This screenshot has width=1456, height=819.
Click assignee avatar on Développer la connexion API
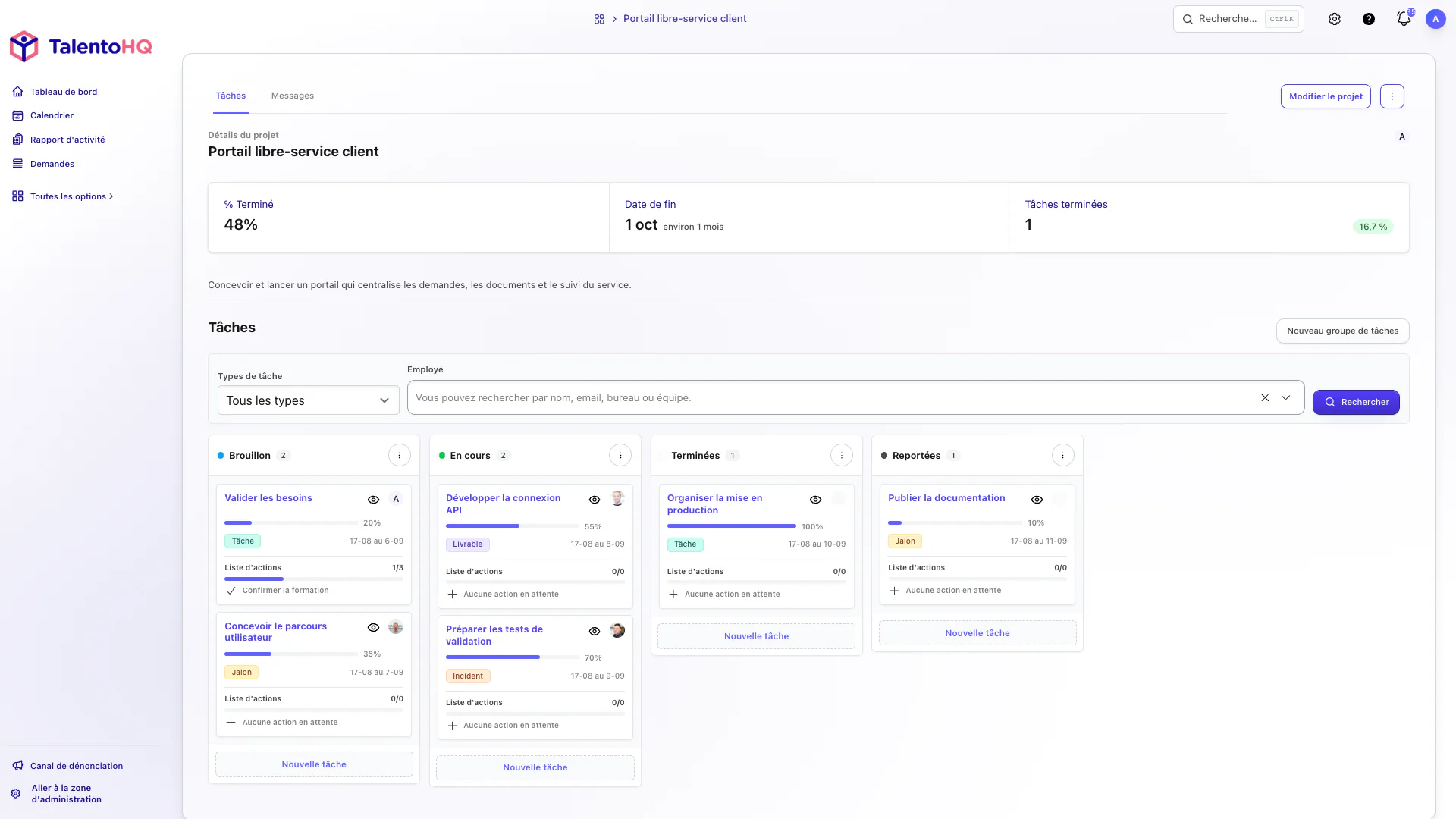pos(617,499)
